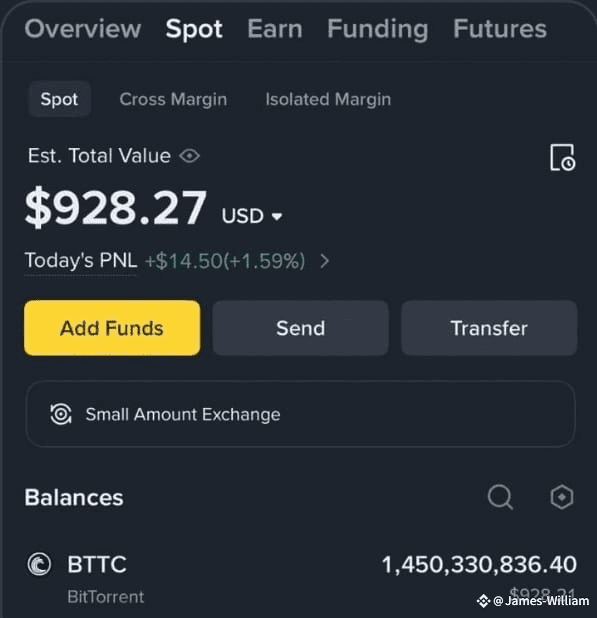The image size is (597, 618).
Task: Select the Spot sub-tab pill
Action: (60, 99)
